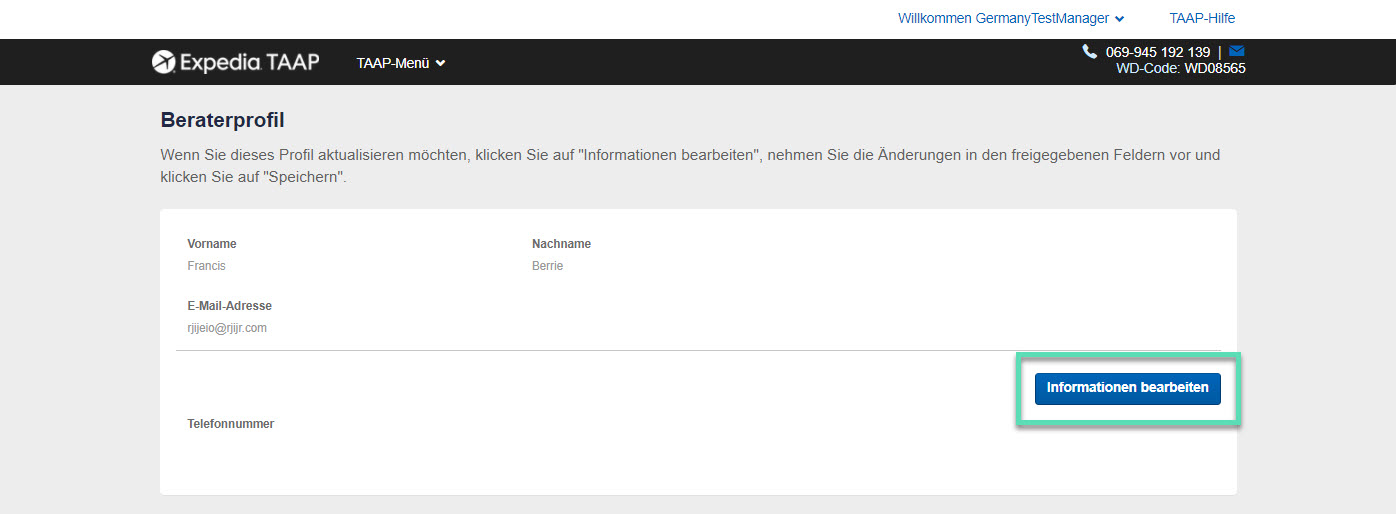Click phone number 069-945 192 139
Viewport: 1396px width, 514px height.
(1157, 52)
